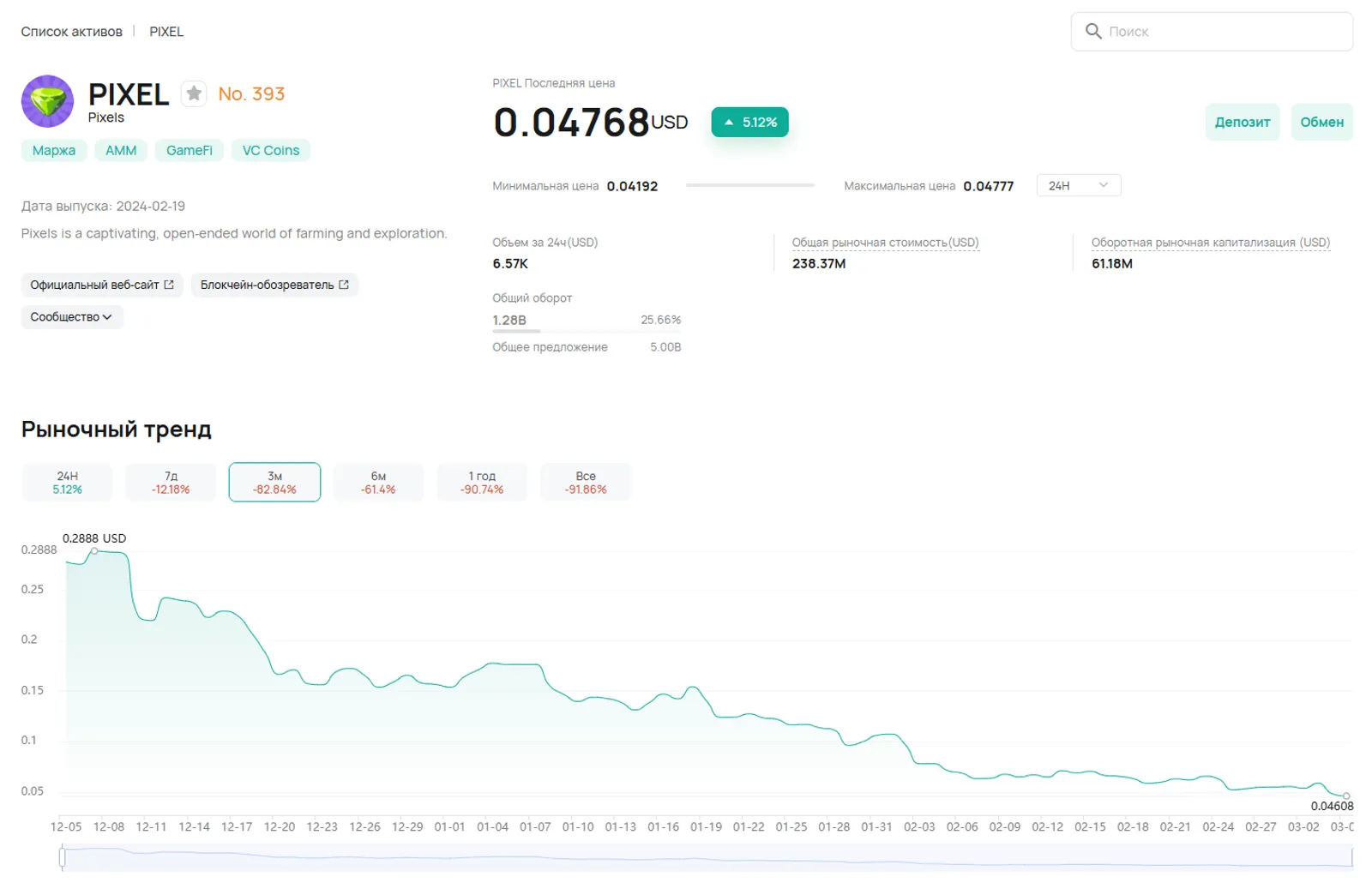The image size is (1372, 889).
Task: Focus the Поиск search field
Action: [x=1212, y=32]
